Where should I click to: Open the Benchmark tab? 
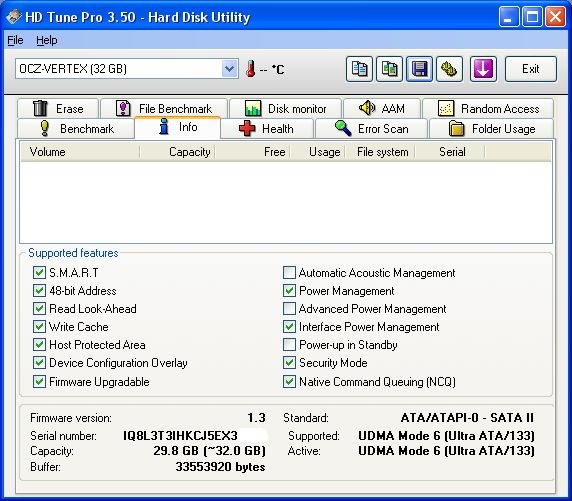pos(76,129)
